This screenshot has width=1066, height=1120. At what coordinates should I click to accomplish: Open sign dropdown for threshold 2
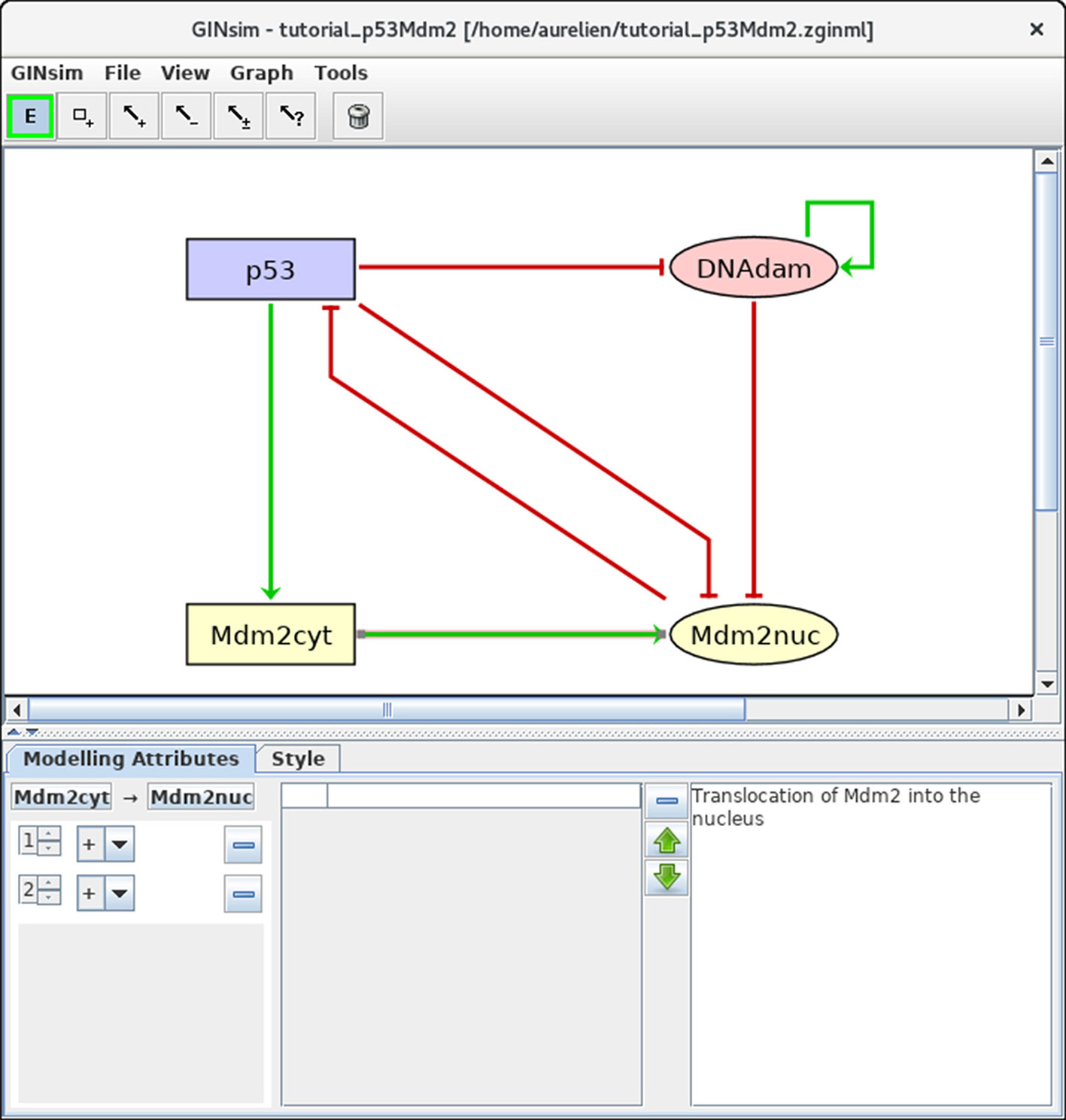click(120, 894)
